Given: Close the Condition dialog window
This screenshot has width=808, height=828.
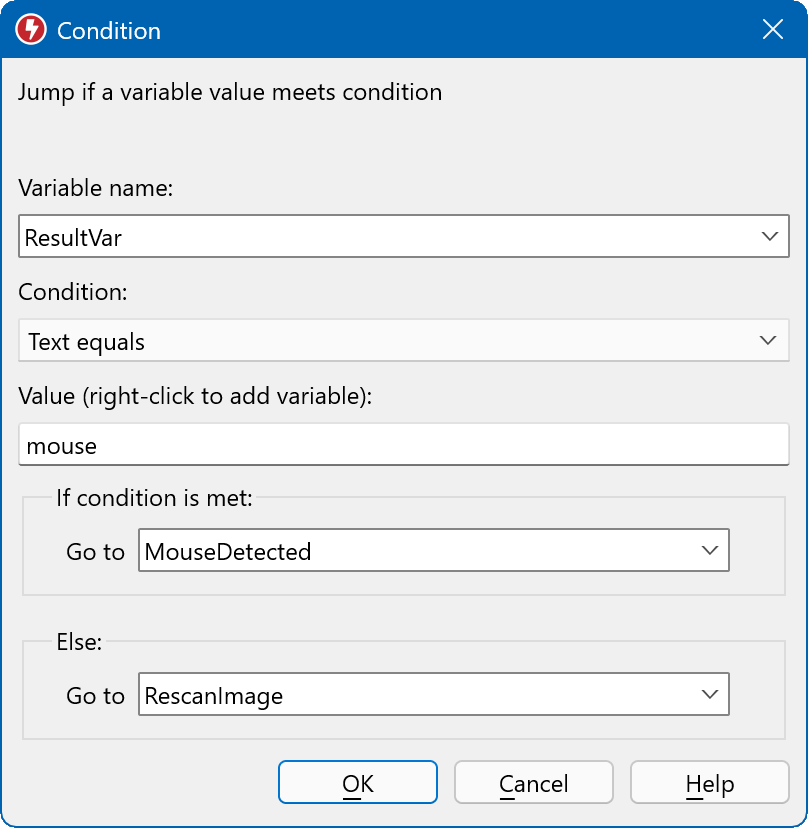Looking at the screenshot, I should tap(772, 30).
